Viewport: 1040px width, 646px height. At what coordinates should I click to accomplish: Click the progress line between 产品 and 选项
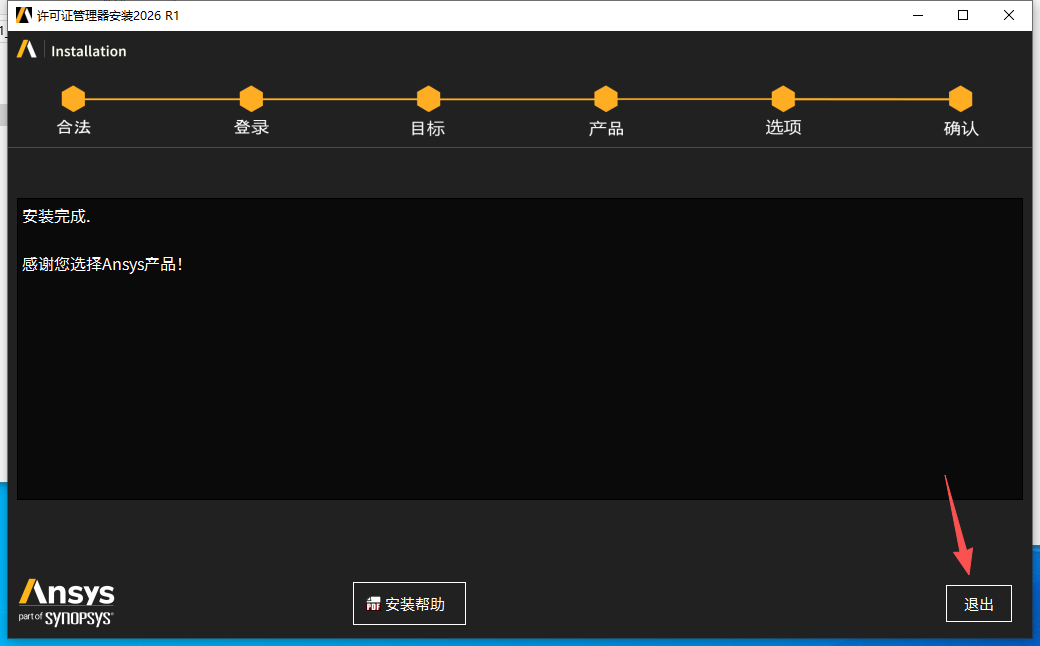tap(694, 98)
